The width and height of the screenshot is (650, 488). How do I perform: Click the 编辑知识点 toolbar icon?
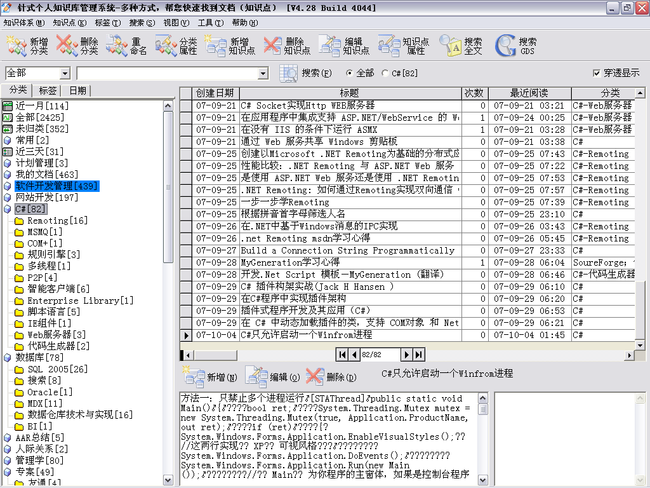point(344,46)
